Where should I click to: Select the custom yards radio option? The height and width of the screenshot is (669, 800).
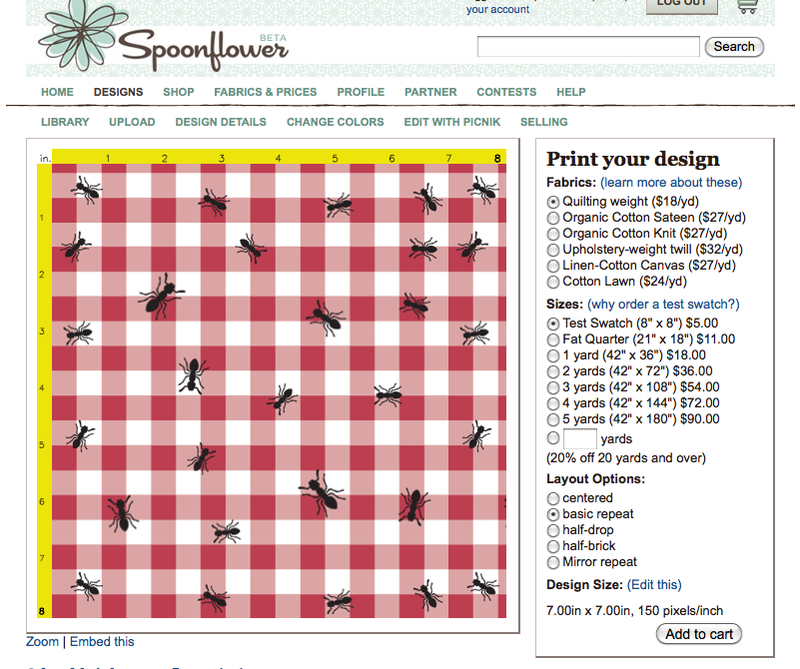pos(553,438)
